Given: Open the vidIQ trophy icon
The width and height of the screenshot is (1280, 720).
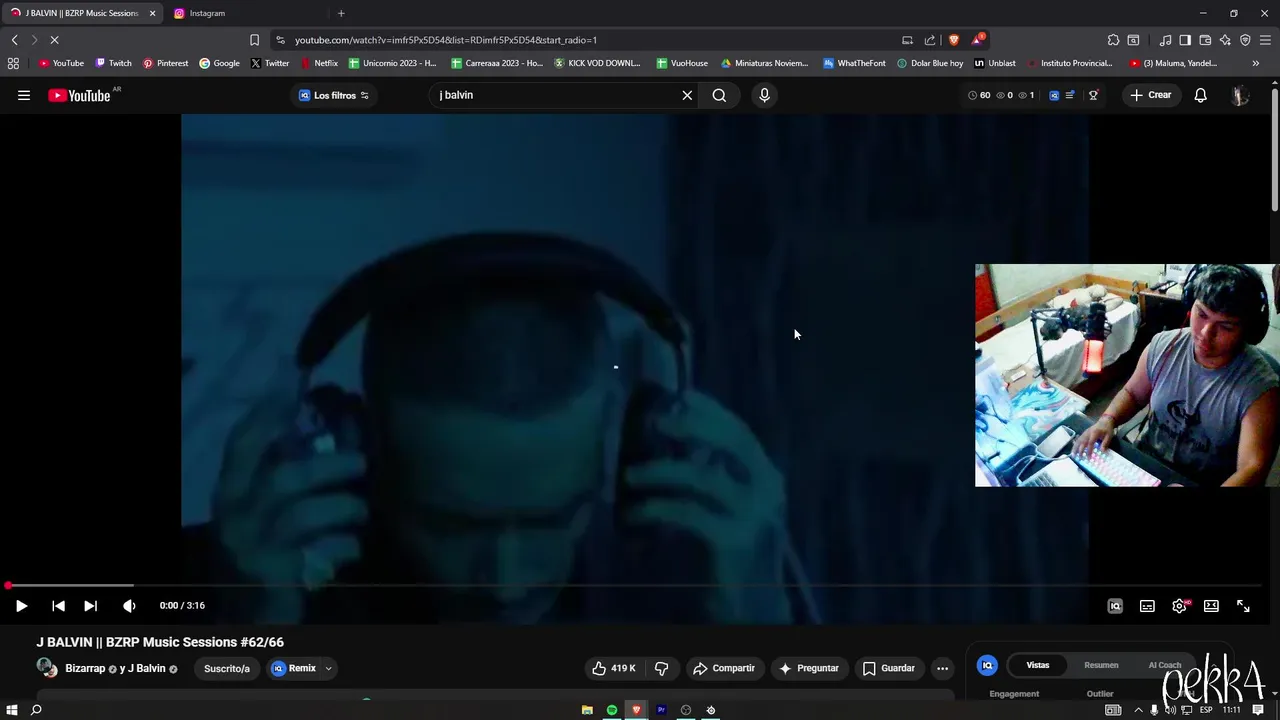Looking at the screenshot, I should click(x=1093, y=95).
